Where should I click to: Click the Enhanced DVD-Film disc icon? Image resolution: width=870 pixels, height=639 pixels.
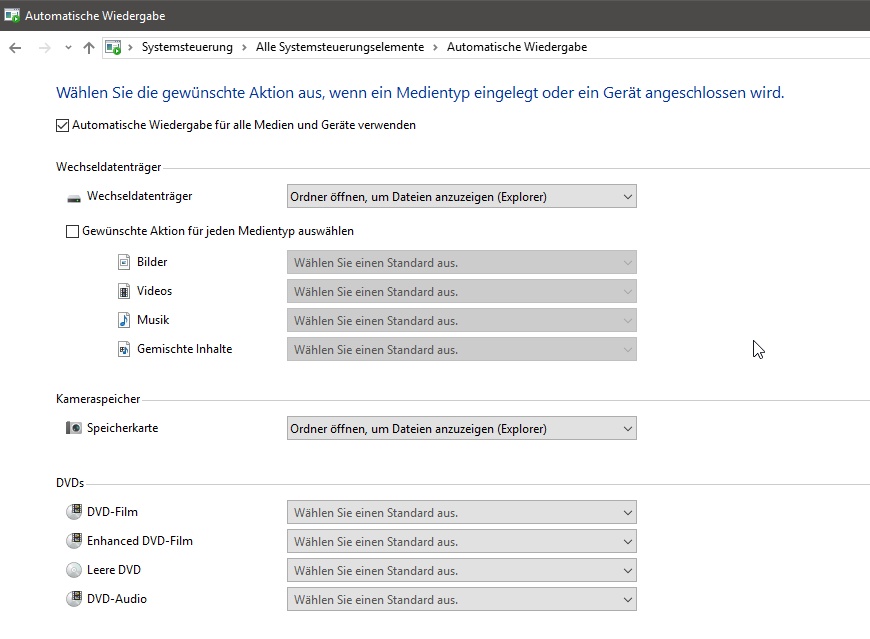[x=73, y=541]
